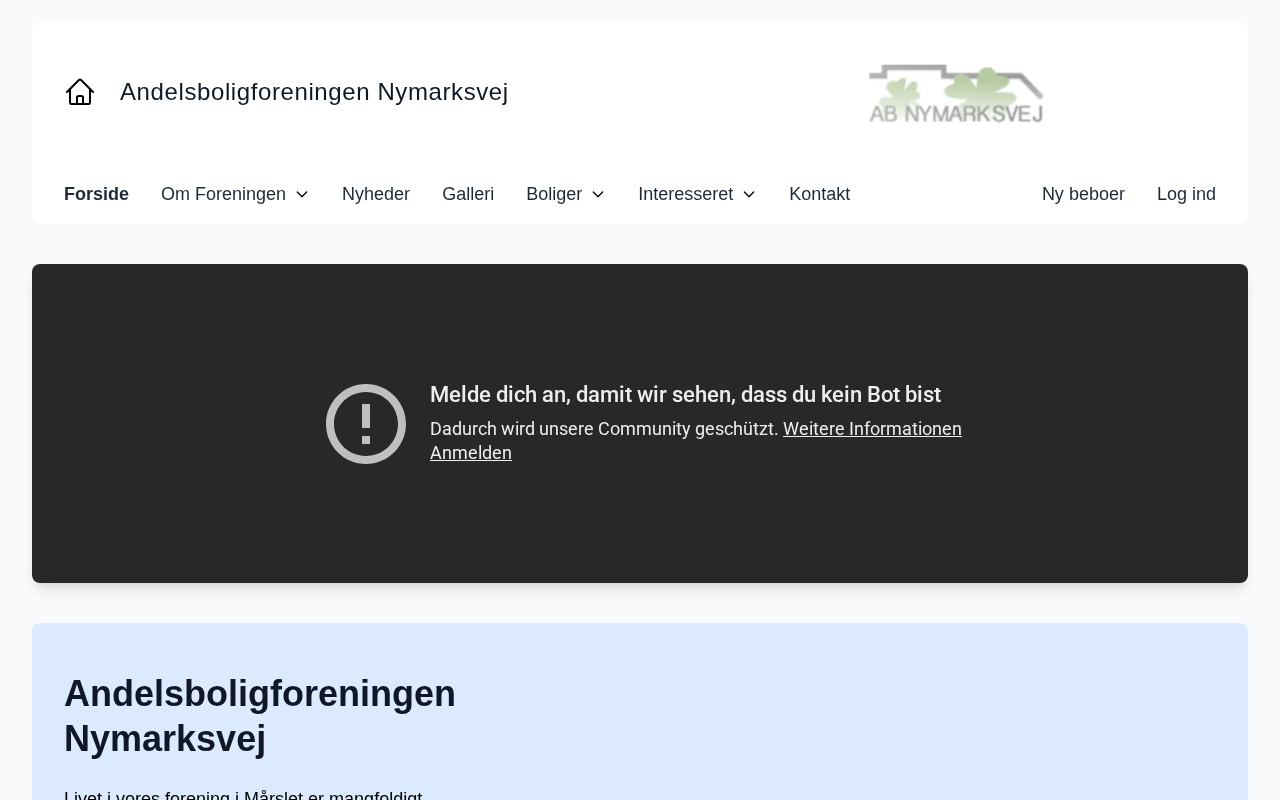This screenshot has width=1280, height=800.
Task: Click the blue section heading 'Andelsboligforeningen Nymarksvej'
Action: [x=260, y=716]
